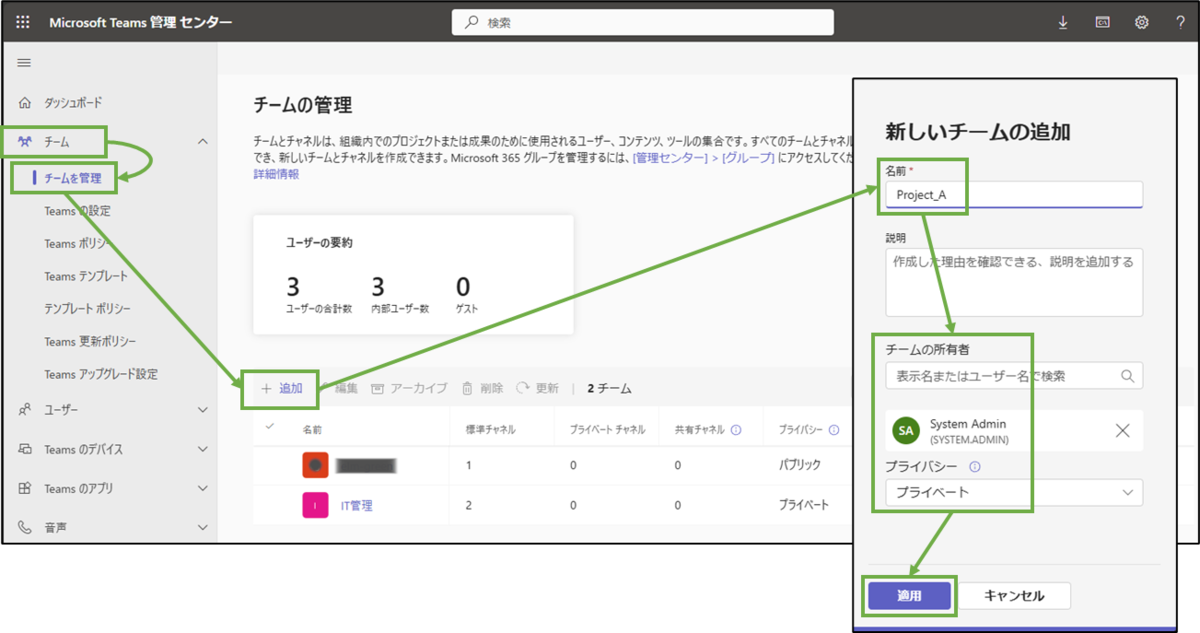Open the プライバシー dropdown showing プライベート
The image size is (1200, 633).
click(1014, 492)
